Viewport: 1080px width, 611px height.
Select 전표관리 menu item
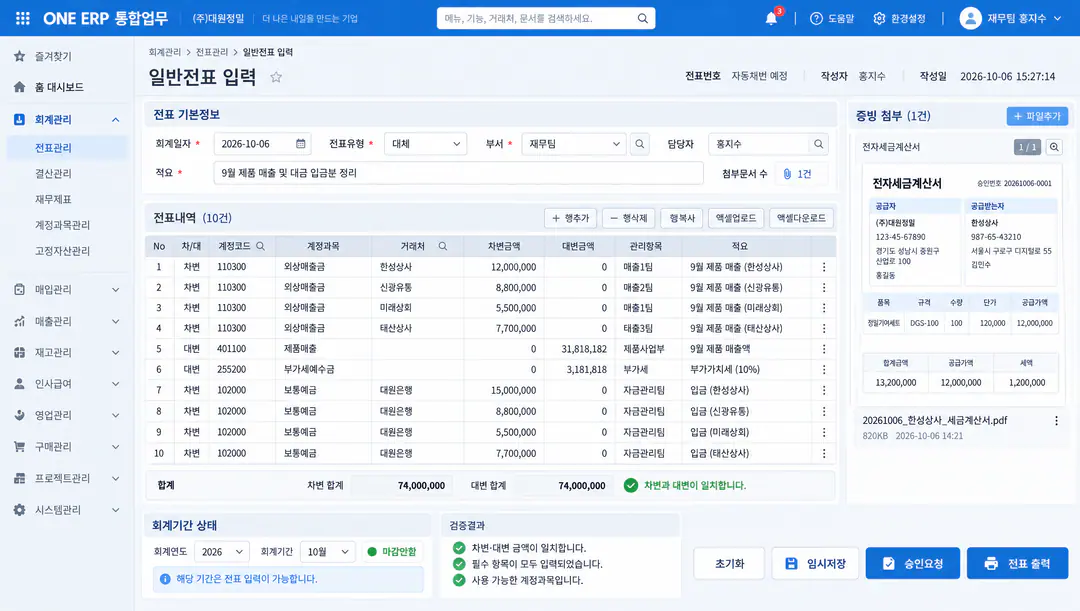(67, 148)
